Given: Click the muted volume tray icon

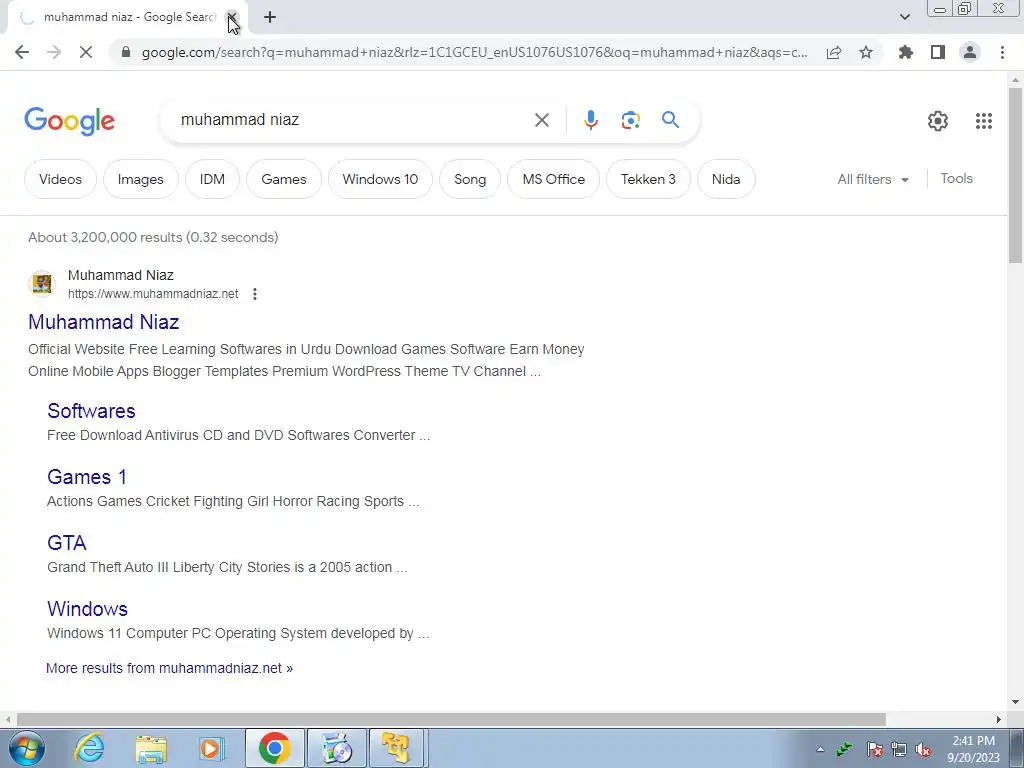Looking at the screenshot, I should click(x=923, y=750).
